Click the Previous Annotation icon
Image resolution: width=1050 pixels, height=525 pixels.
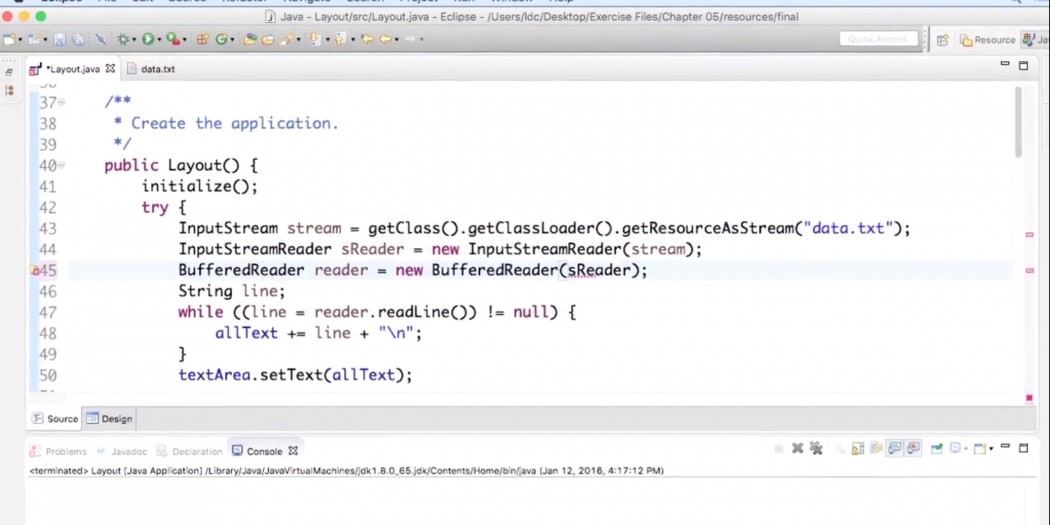click(x=340, y=40)
